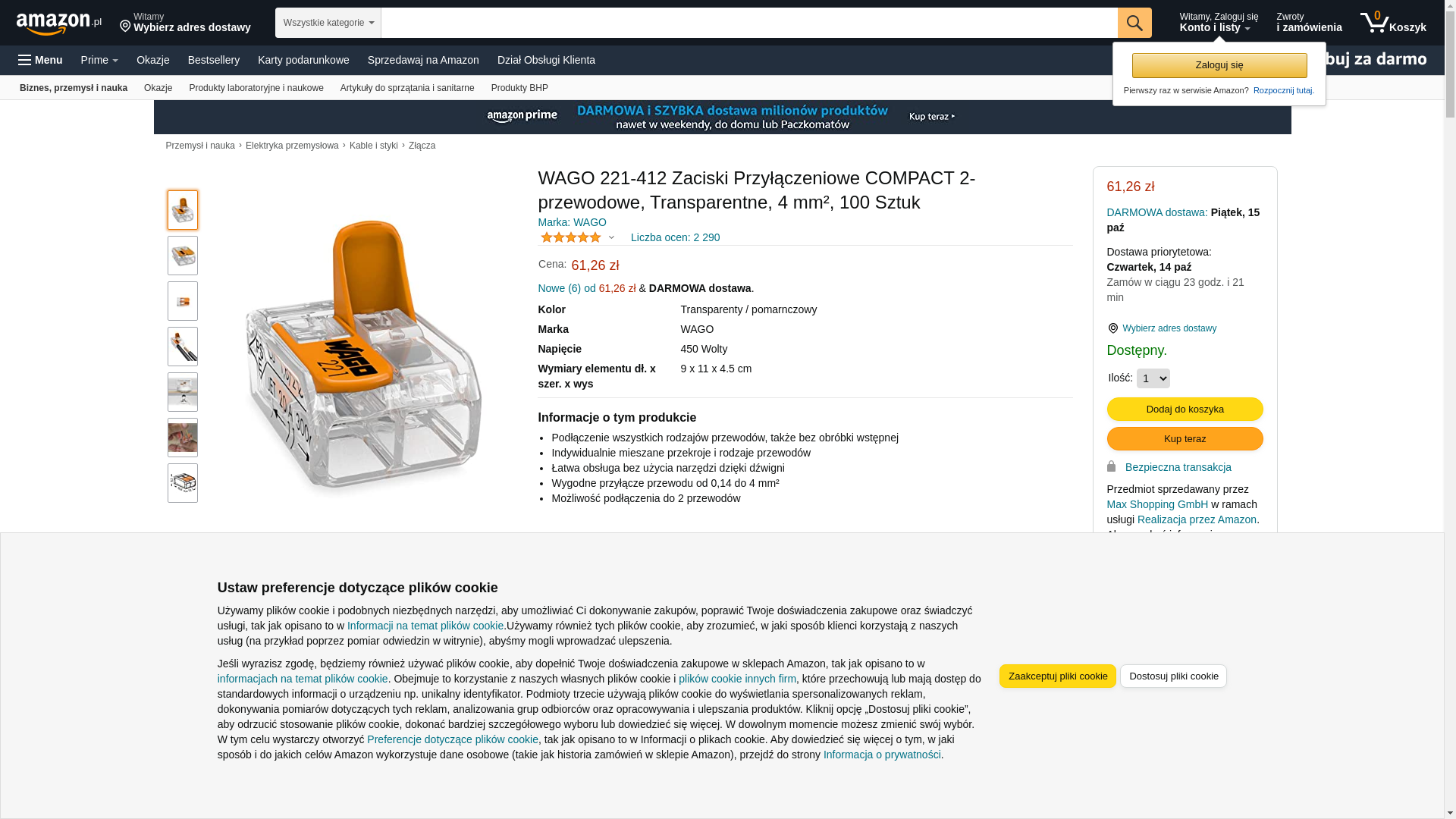Viewport: 1456px width, 819px height.
Task: Open the Amazon.pl logo home link
Action: pos(59,24)
